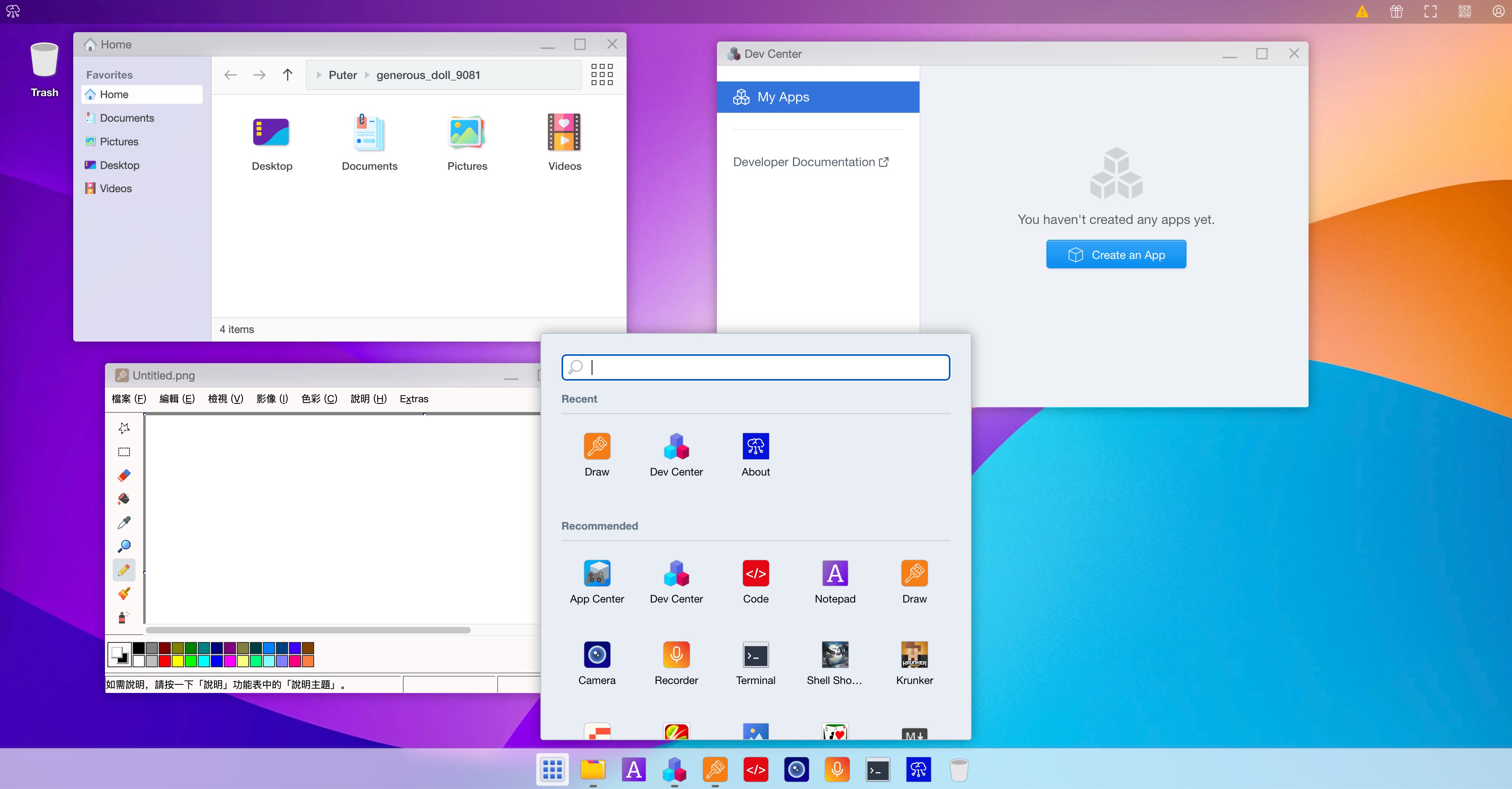Activate the free-form star selection tool
The width and height of the screenshot is (1512, 789).
point(124,428)
